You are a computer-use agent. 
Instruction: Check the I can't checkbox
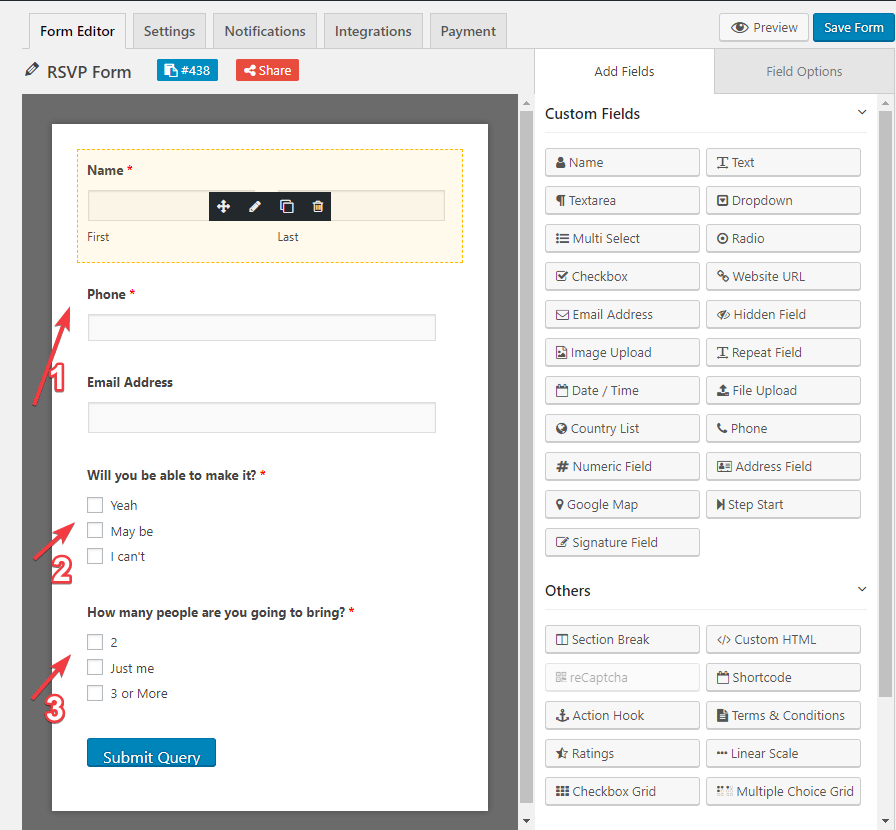click(95, 556)
